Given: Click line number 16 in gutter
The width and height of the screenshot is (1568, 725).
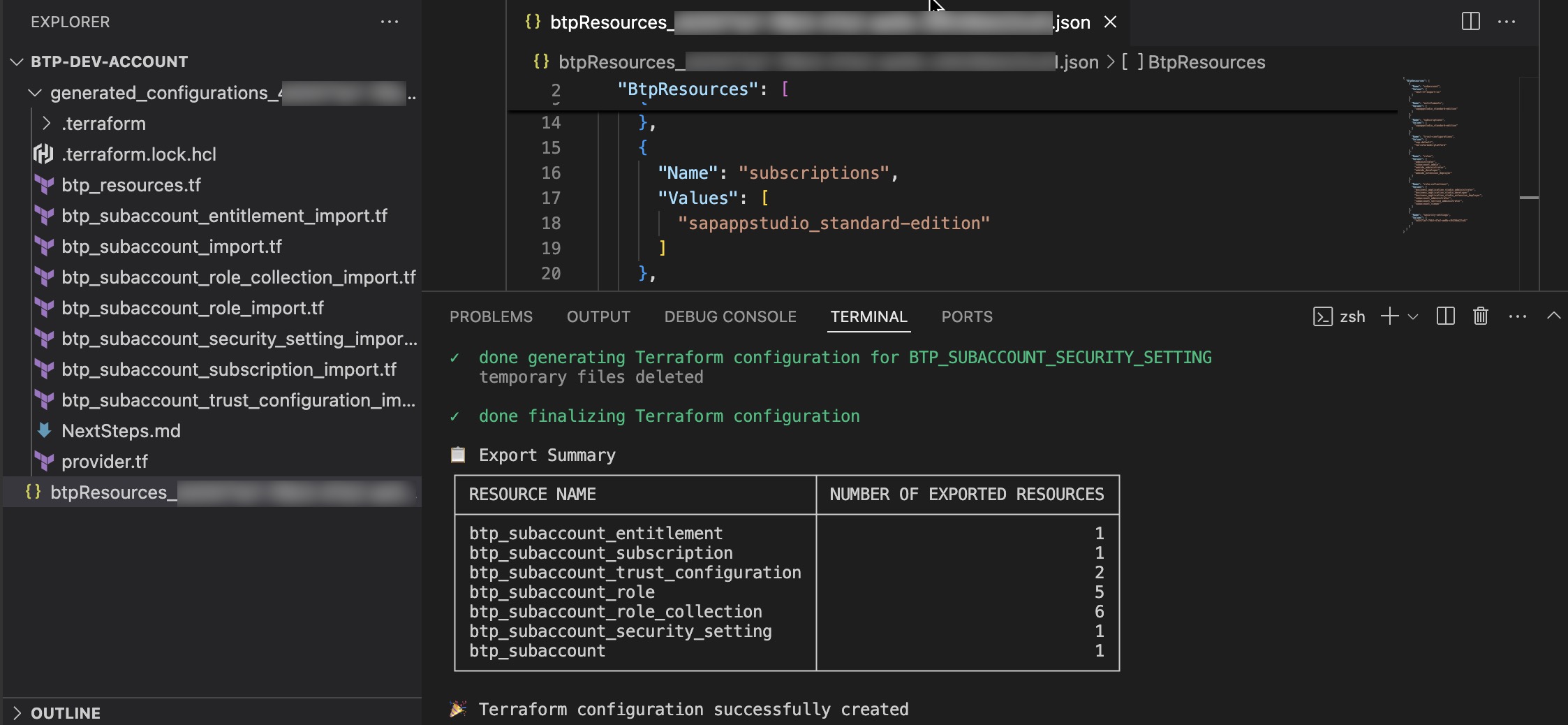Looking at the screenshot, I should pos(551,173).
